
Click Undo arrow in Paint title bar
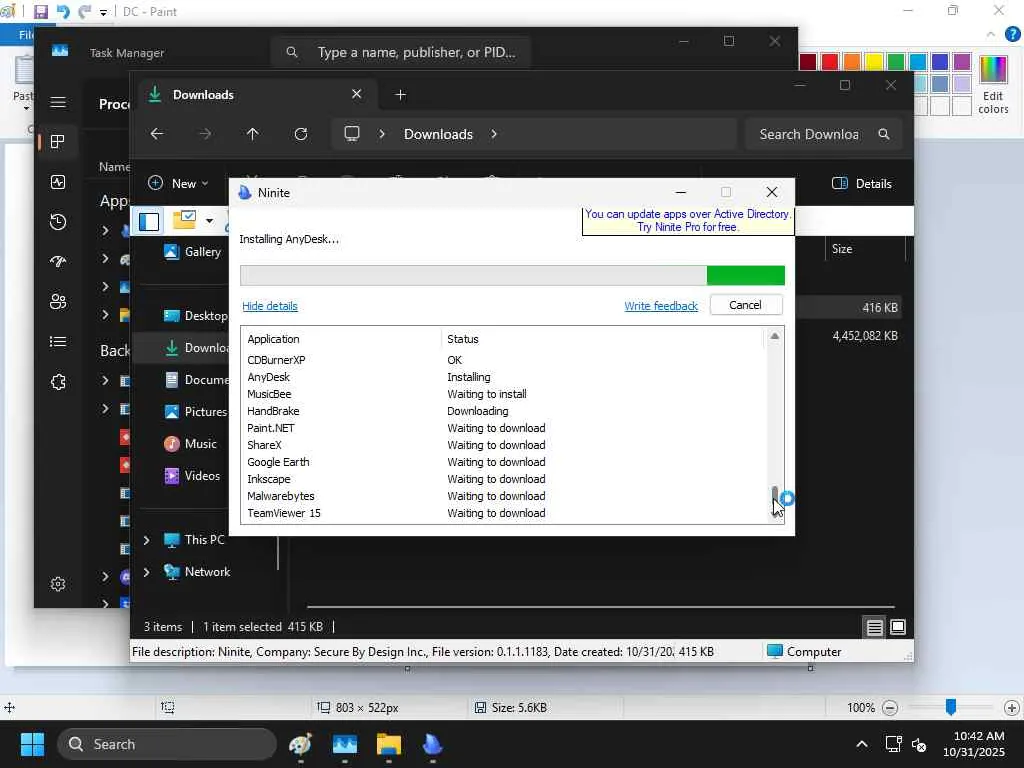pyautogui.click(x=63, y=12)
